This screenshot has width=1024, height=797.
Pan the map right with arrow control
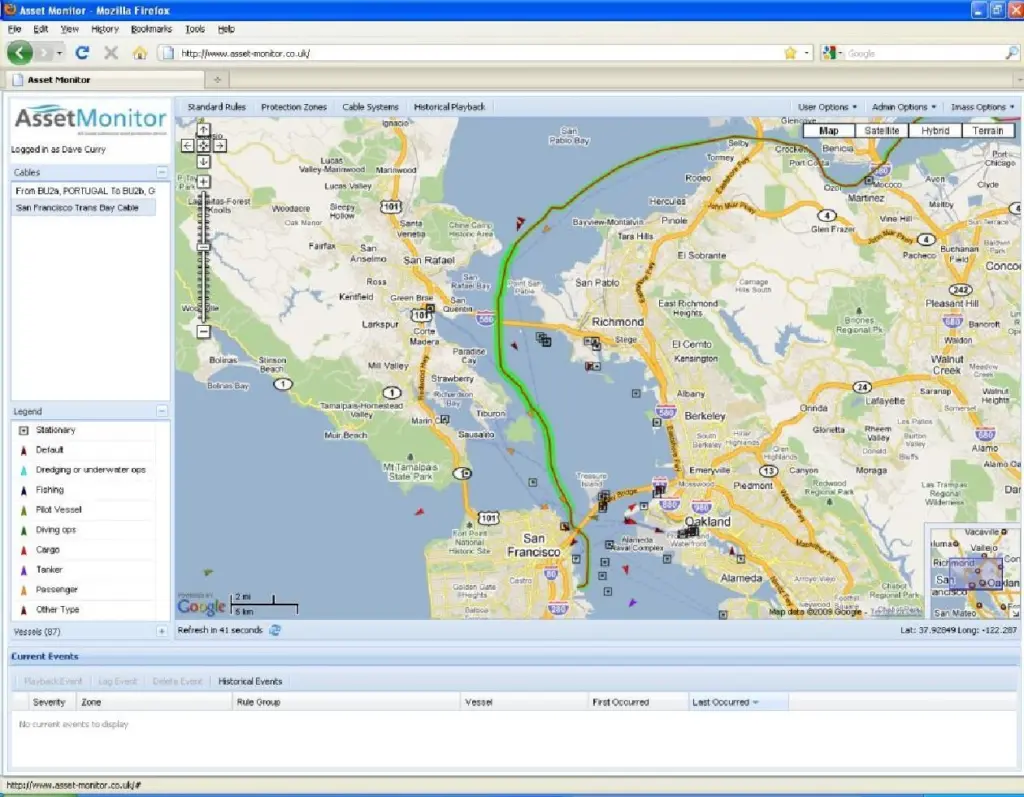pos(220,145)
